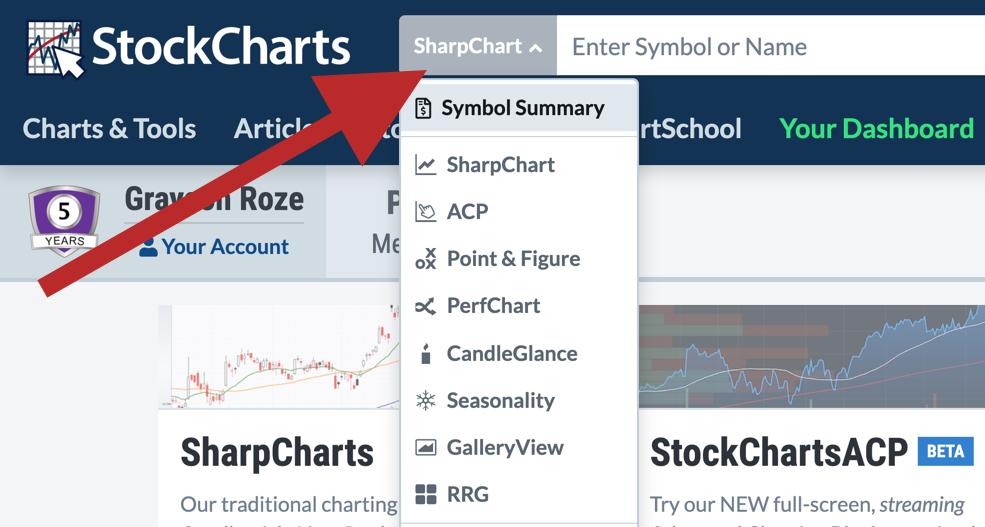
Task: Click the Point & Figure XO icon
Action: [x=426, y=259]
